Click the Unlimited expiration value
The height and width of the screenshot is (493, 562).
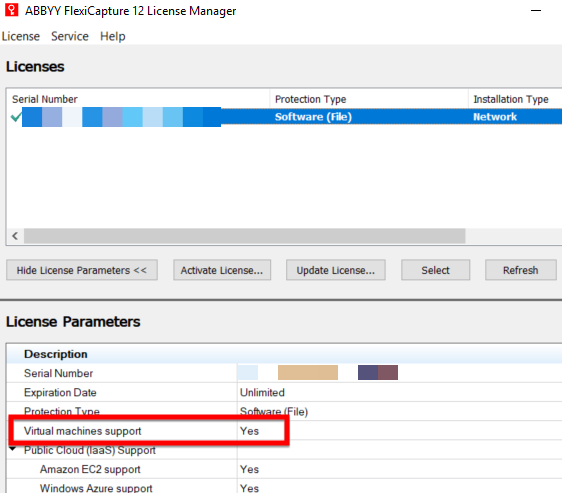(262, 393)
